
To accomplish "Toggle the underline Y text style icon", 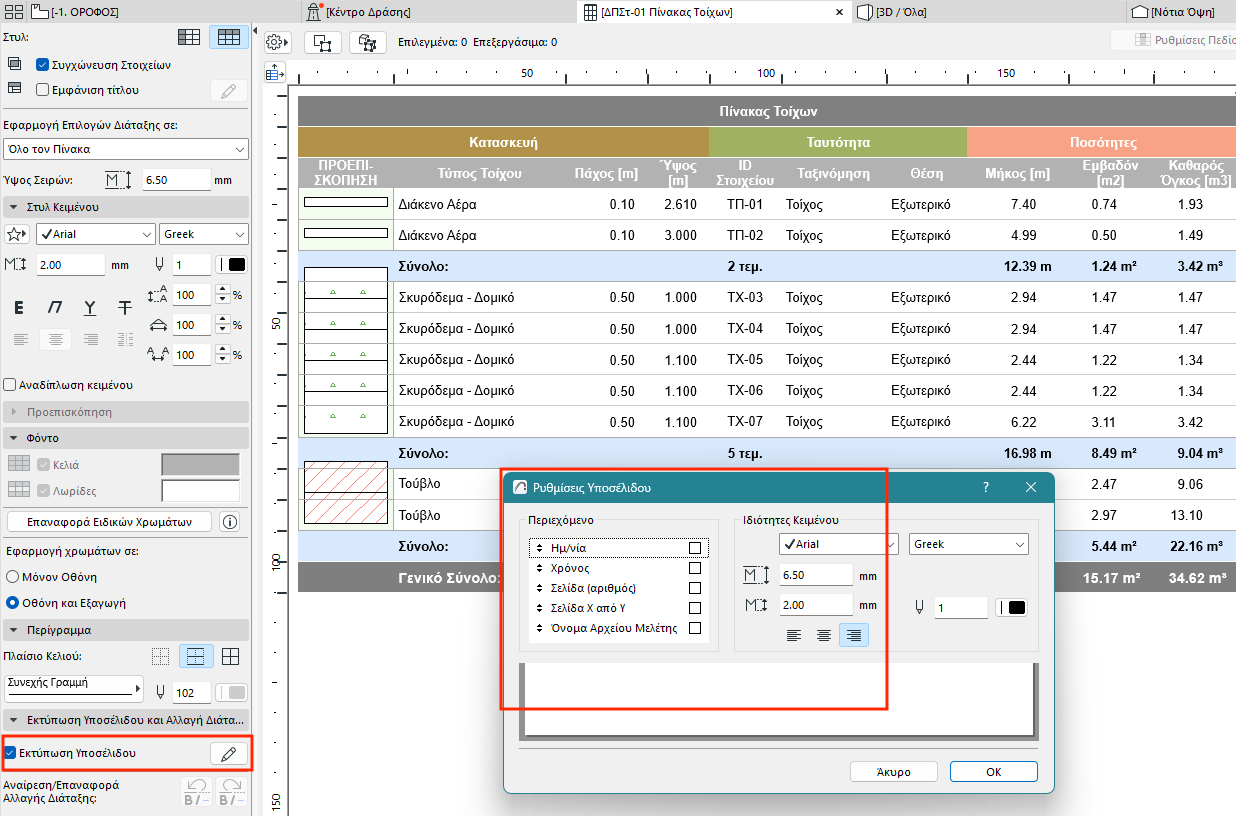I will coord(89,307).
